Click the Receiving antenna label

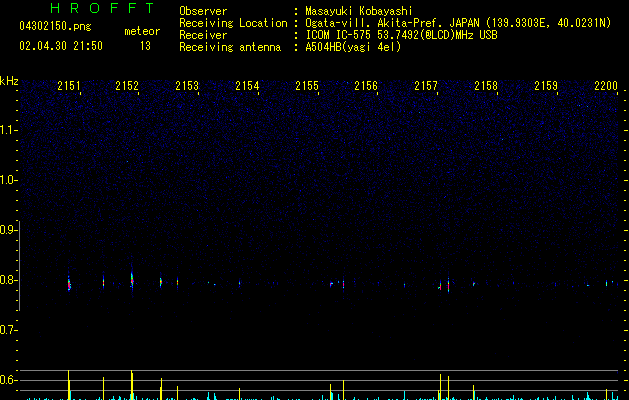pos(230,47)
